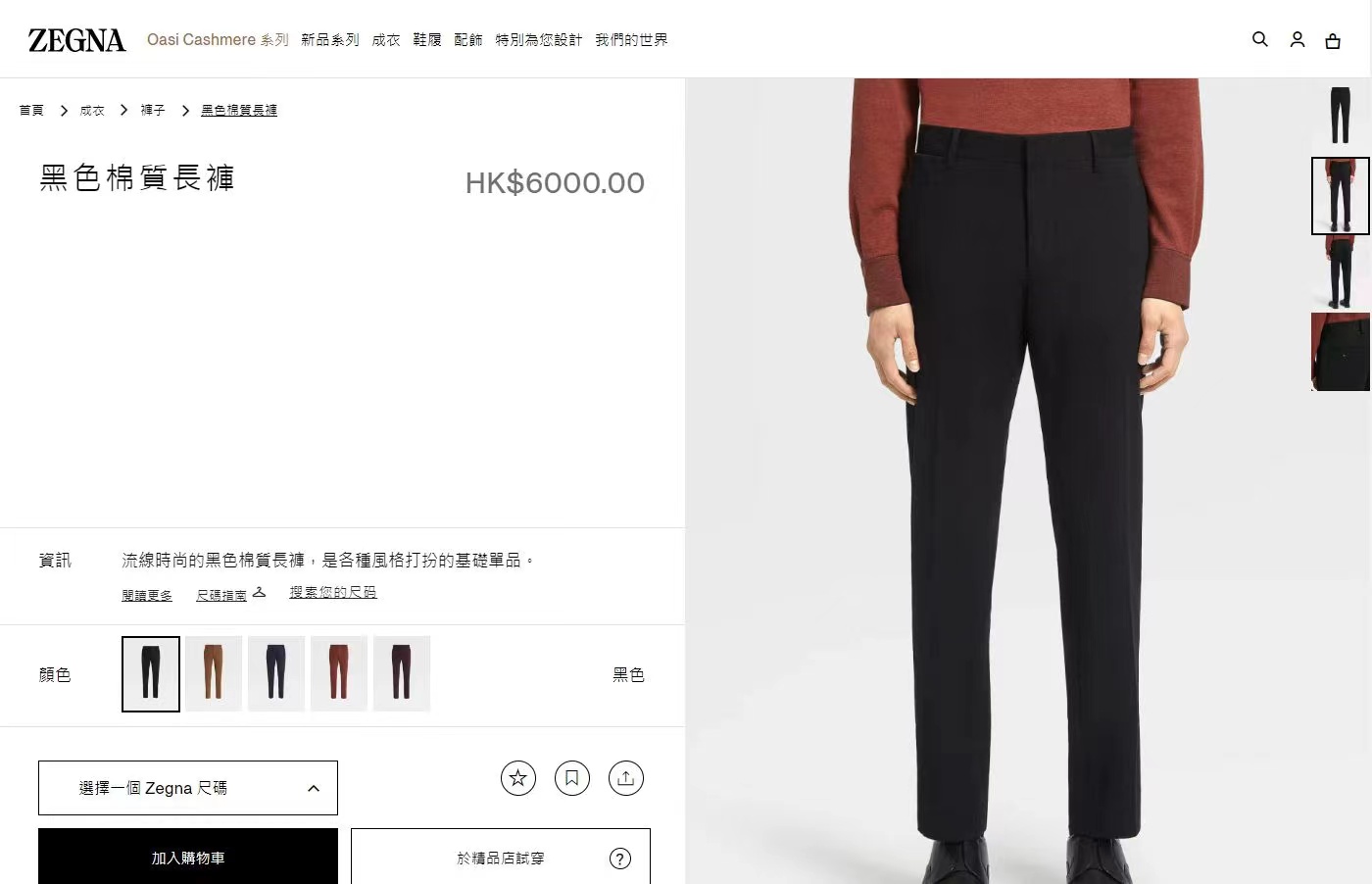This screenshot has width=1372, height=884.
Task: Select the brown trousers color swatch
Action: (x=214, y=673)
